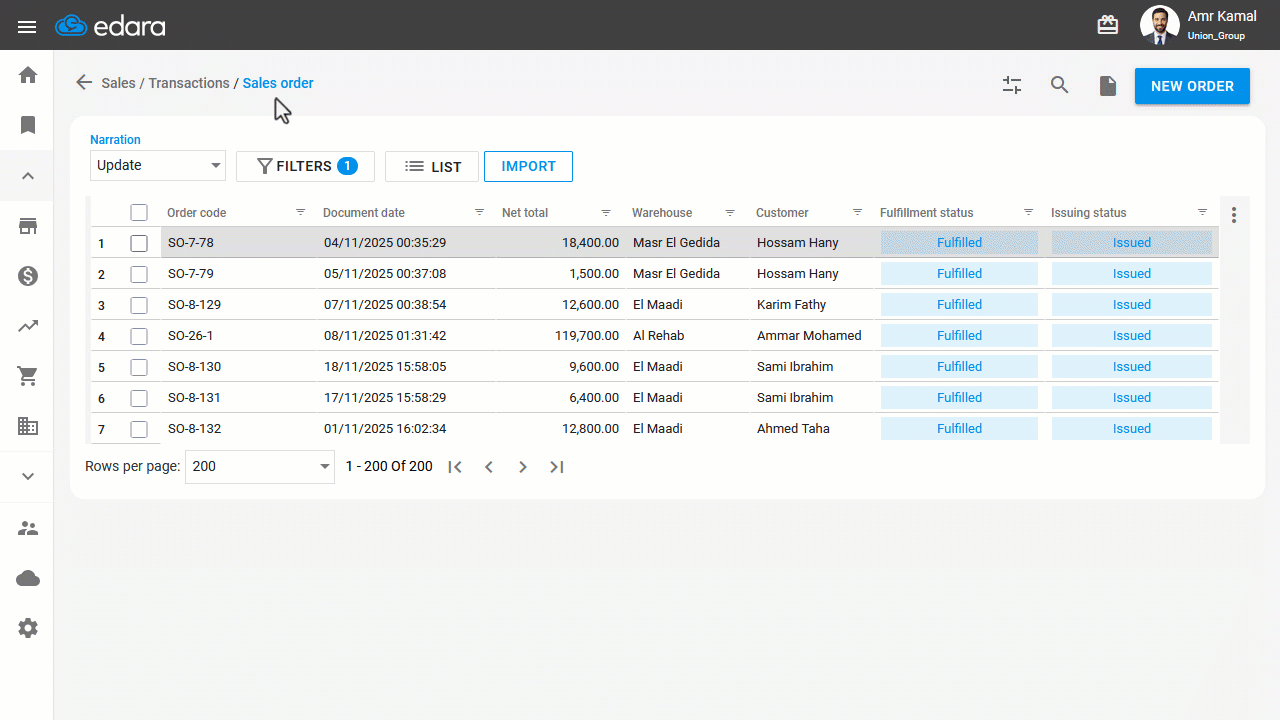Check the box for order SO-7-78
This screenshot has width=1280, height=720.
(x=139, y=243)
